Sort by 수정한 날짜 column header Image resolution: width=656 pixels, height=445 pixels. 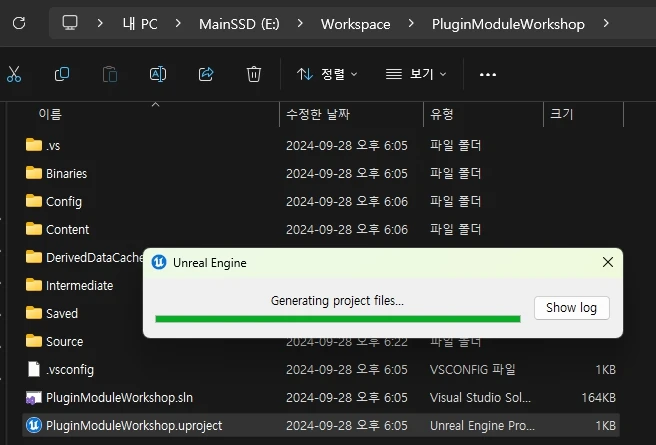pyautogui.click(x=318, y=114)
